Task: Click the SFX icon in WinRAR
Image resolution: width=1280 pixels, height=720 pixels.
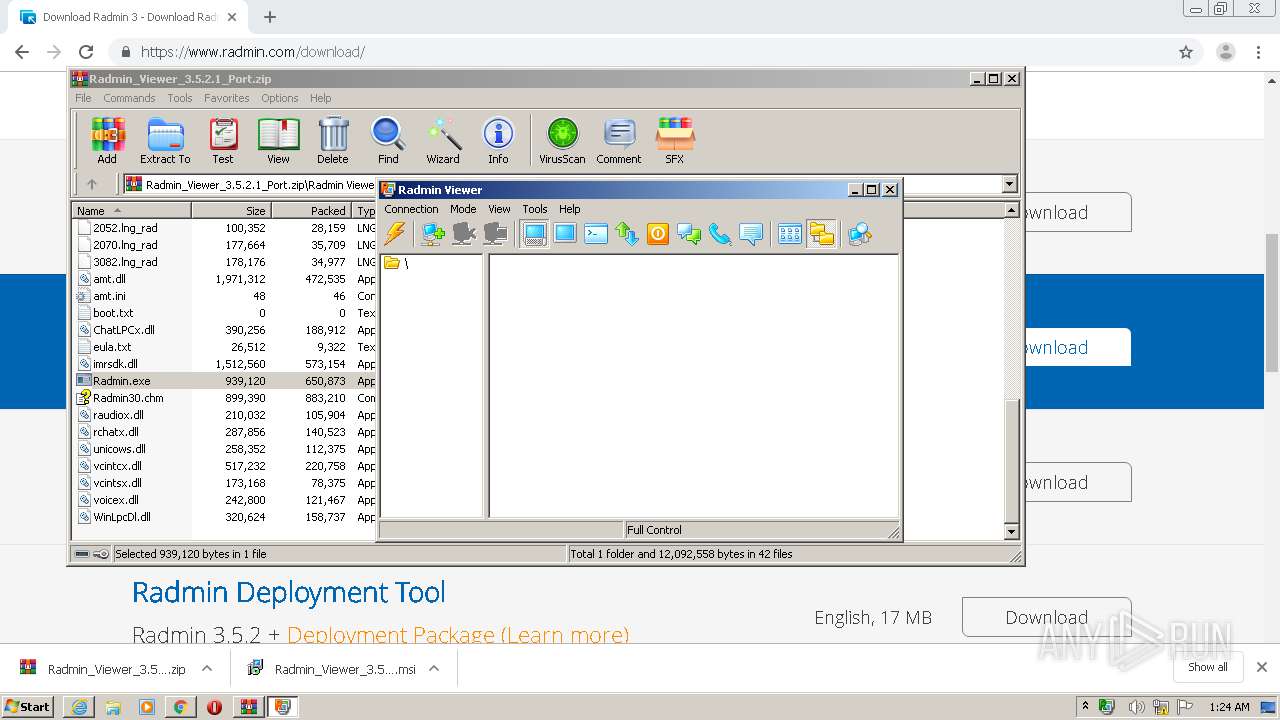Action: tap(675, 141)
